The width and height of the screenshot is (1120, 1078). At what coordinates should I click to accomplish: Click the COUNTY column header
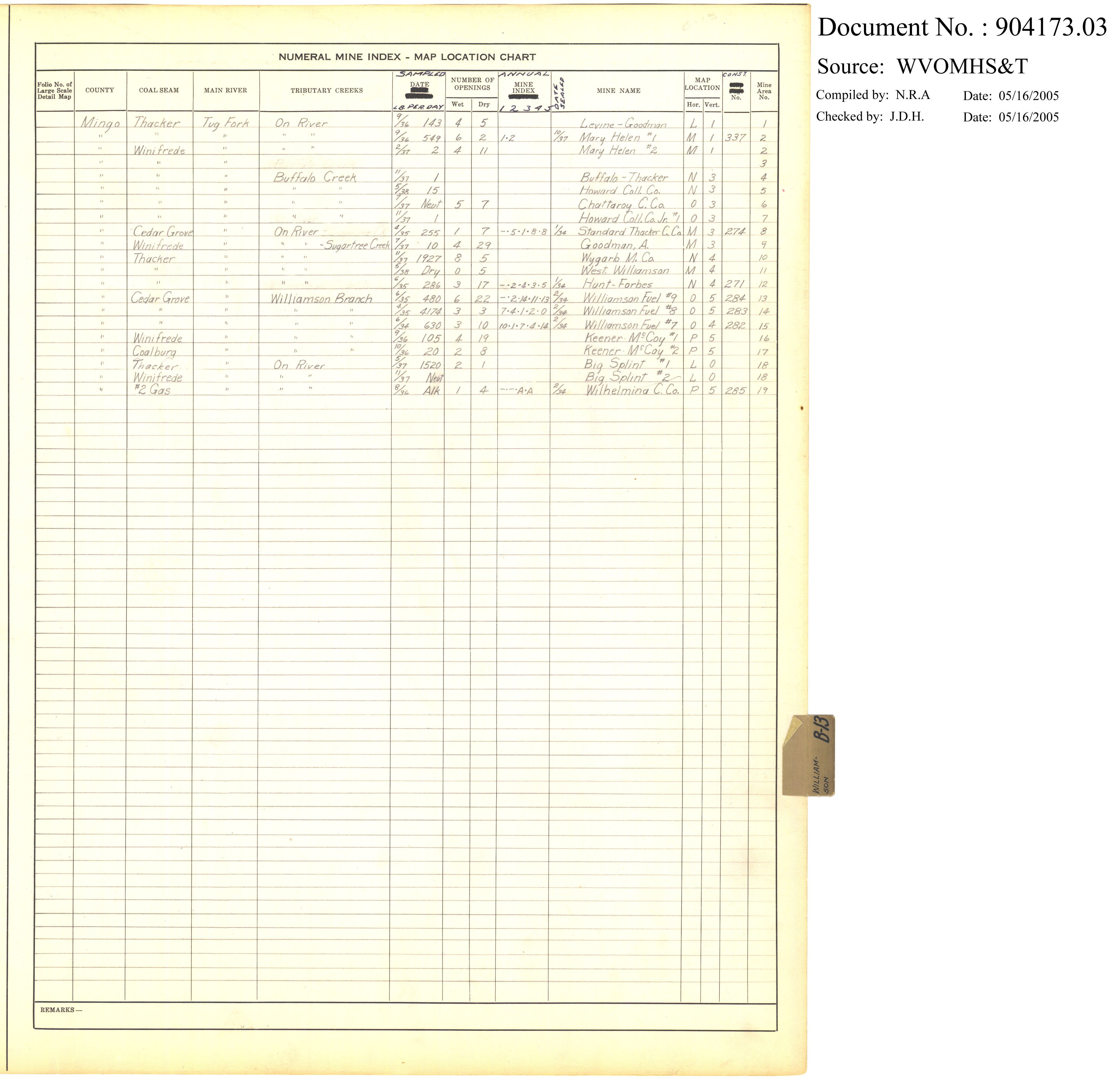click(x=99, y=90)
